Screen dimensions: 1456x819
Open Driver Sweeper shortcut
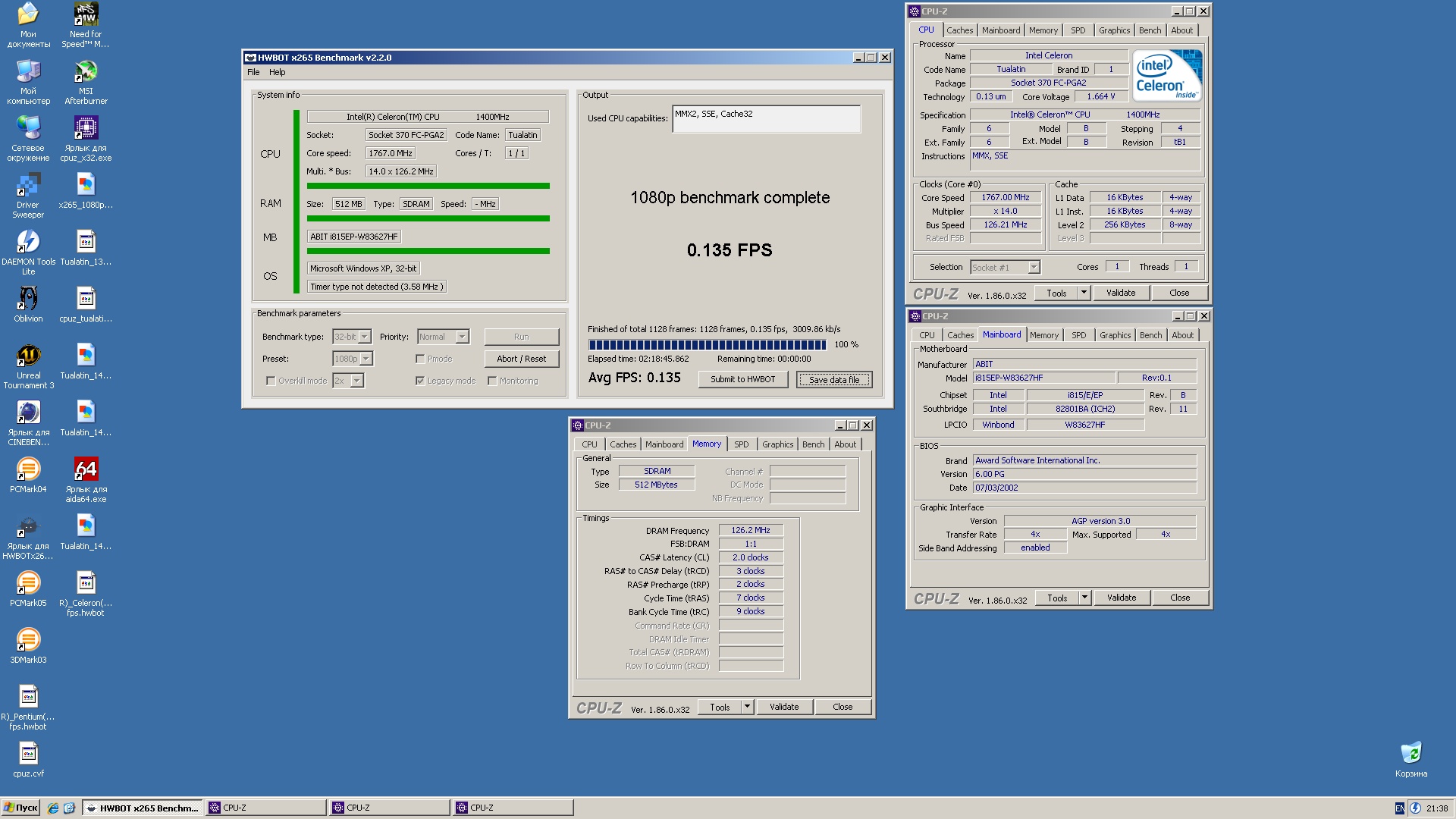tap(28, 195)
